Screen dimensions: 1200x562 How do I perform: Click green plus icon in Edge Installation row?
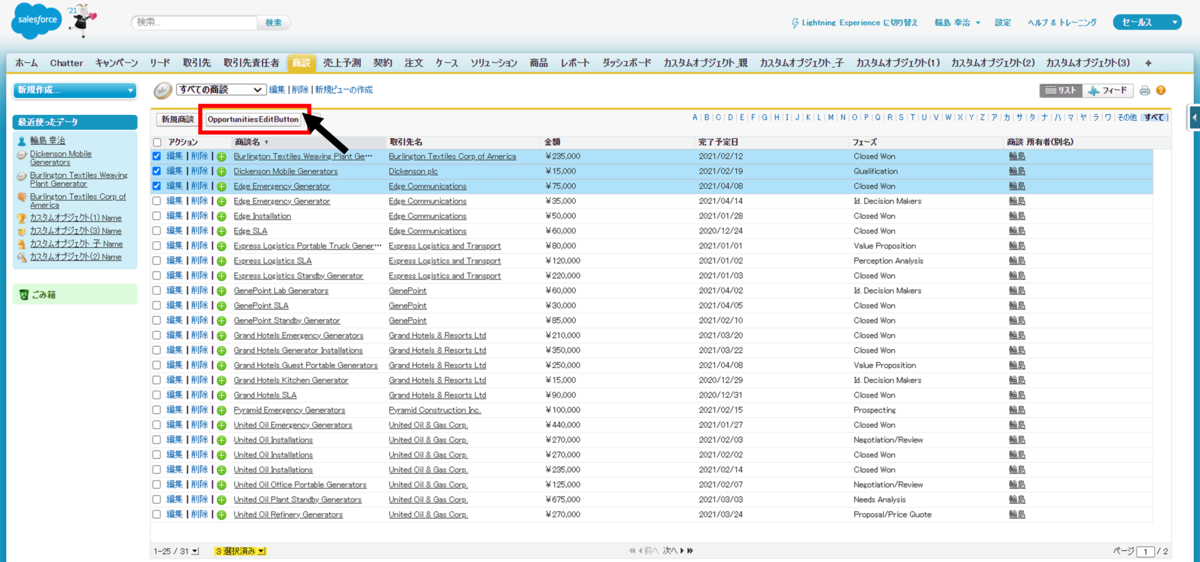[x=222, y=216]
